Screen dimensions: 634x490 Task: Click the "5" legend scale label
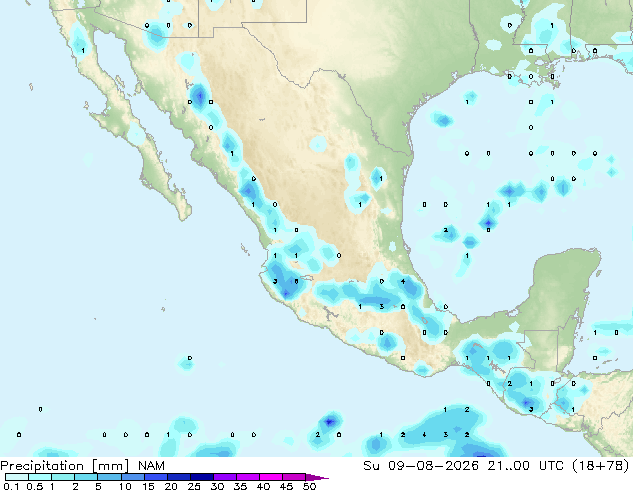click(98, 486)
